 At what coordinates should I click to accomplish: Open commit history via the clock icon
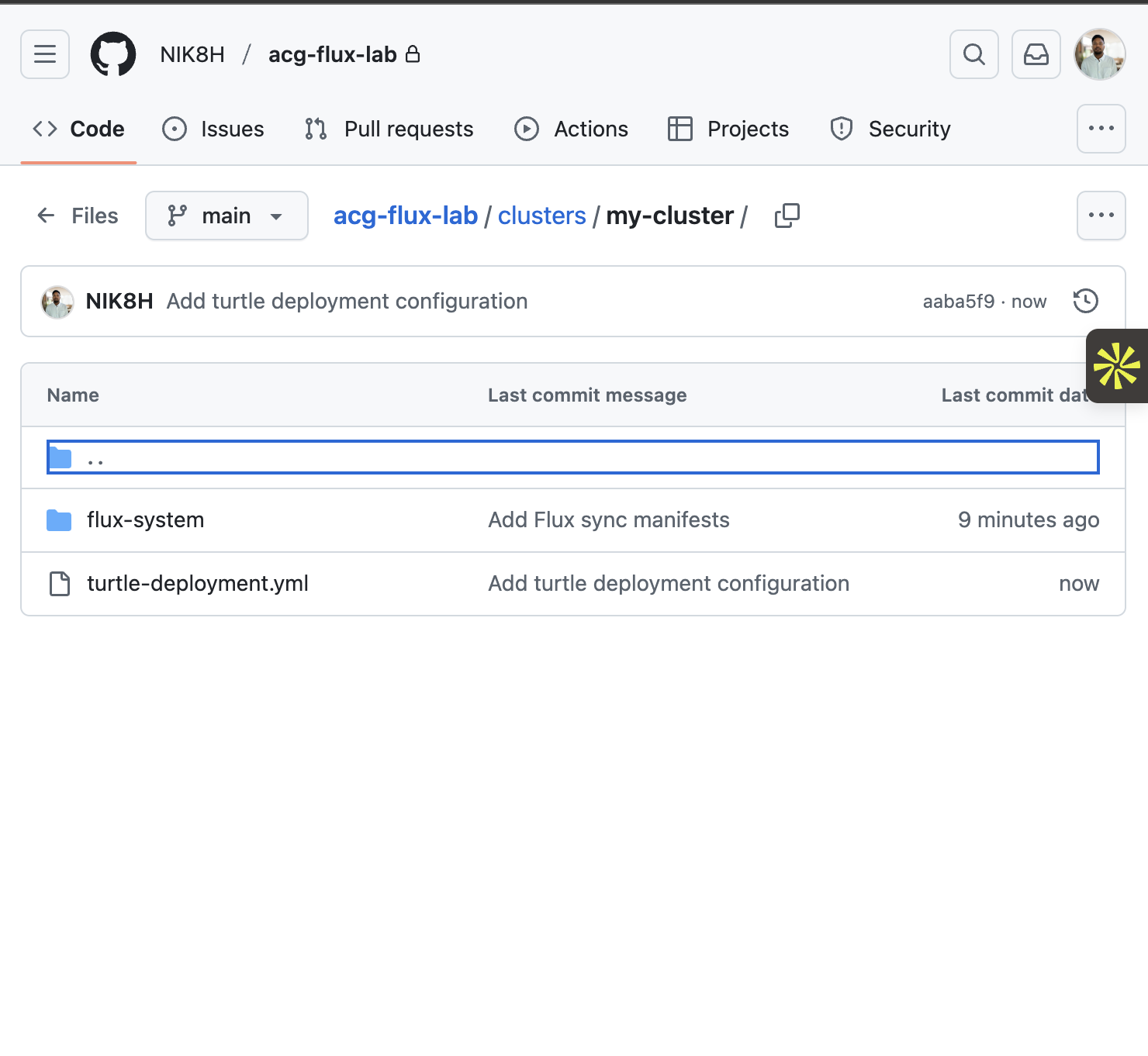click(x=1085, y=301)
